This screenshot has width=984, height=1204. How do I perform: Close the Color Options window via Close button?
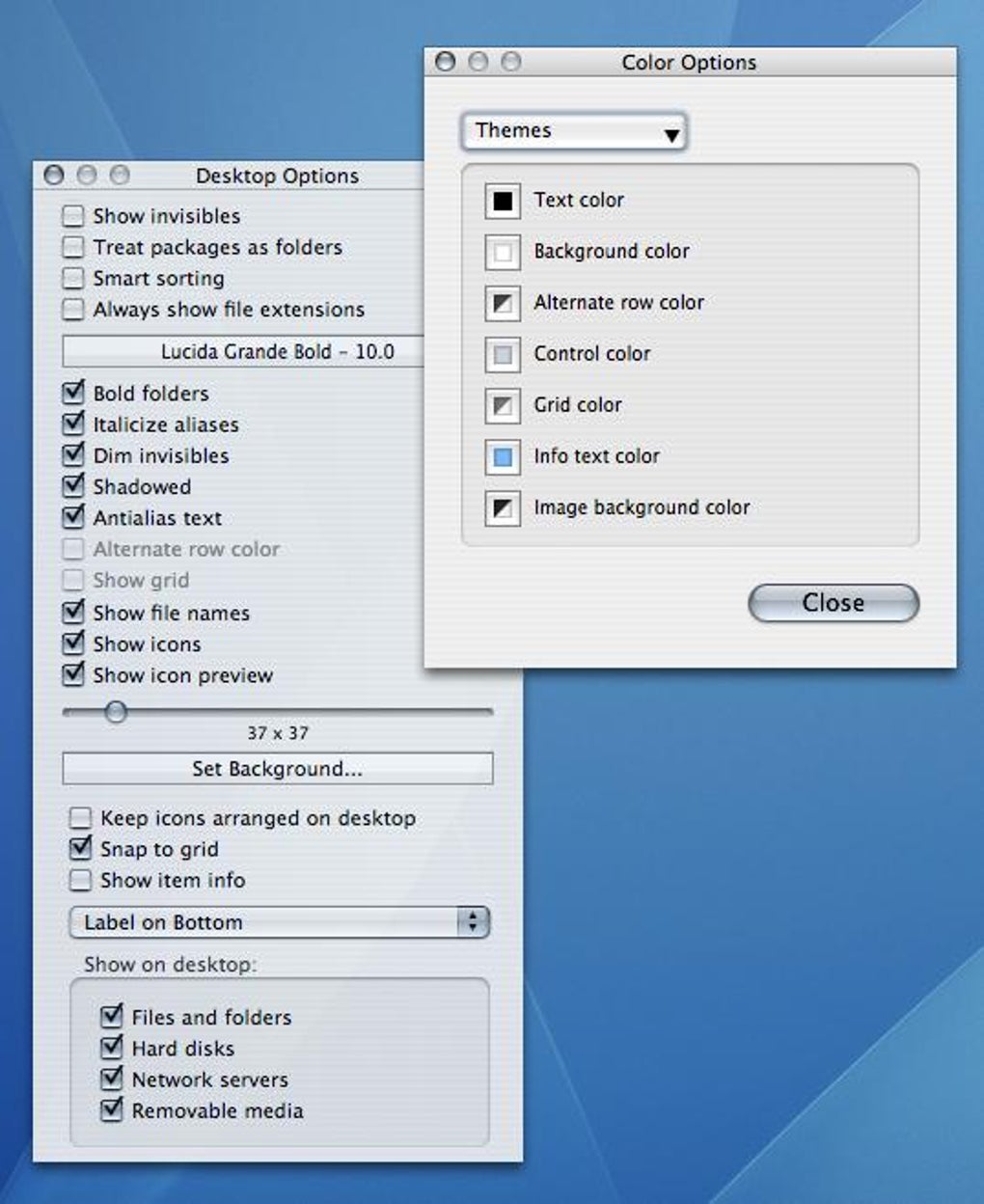pyautogui.click(x=834, y=603)
